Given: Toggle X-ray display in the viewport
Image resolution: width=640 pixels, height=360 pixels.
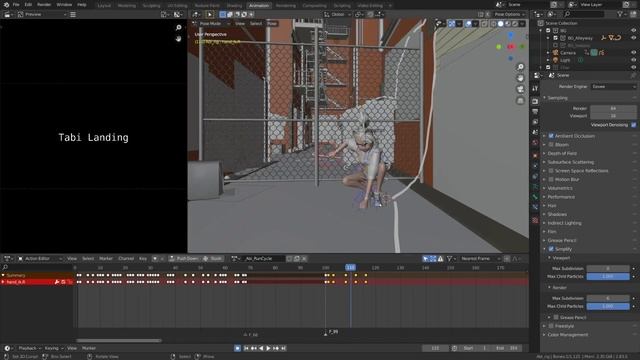Looking at the screenshot, I should 484,24.
